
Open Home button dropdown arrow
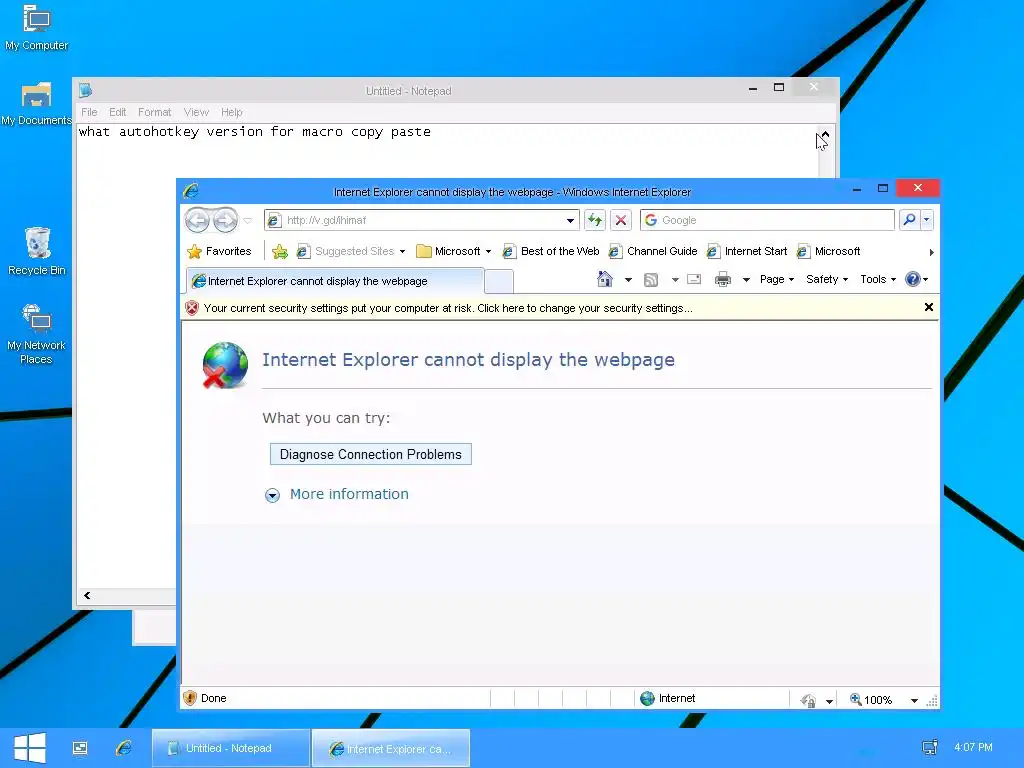pyautogui.click(x=628, y=280)
